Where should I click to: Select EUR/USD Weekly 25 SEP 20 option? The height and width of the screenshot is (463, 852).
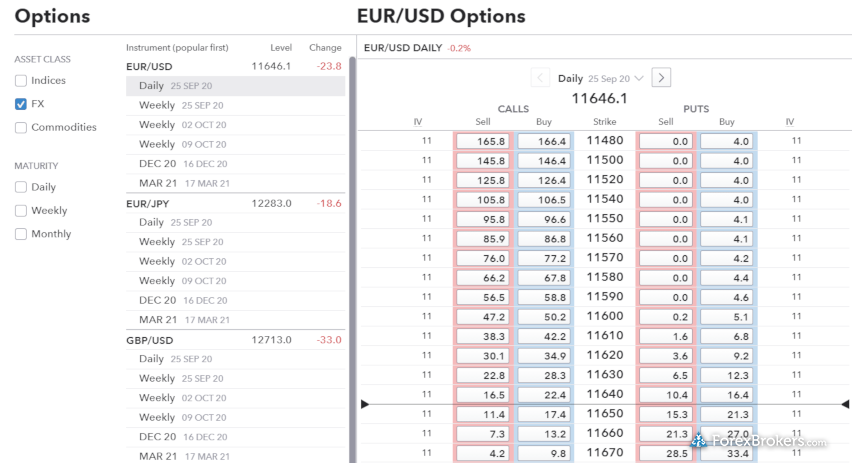click(235, 105)
